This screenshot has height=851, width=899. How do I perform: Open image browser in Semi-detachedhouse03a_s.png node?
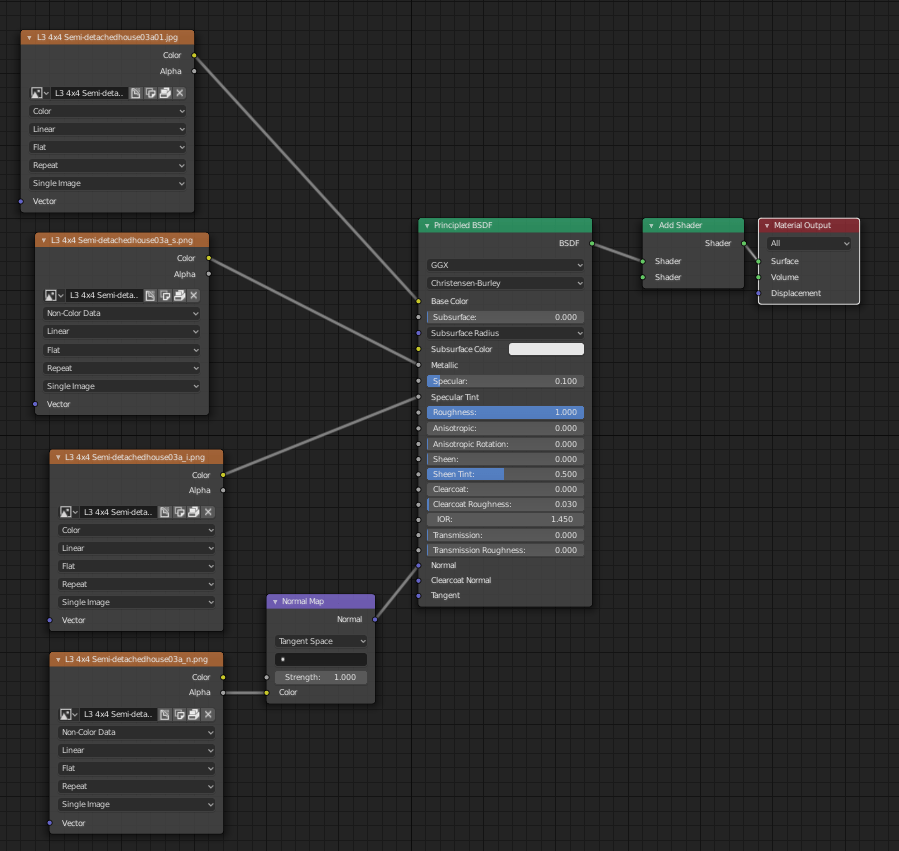point(54,295)
